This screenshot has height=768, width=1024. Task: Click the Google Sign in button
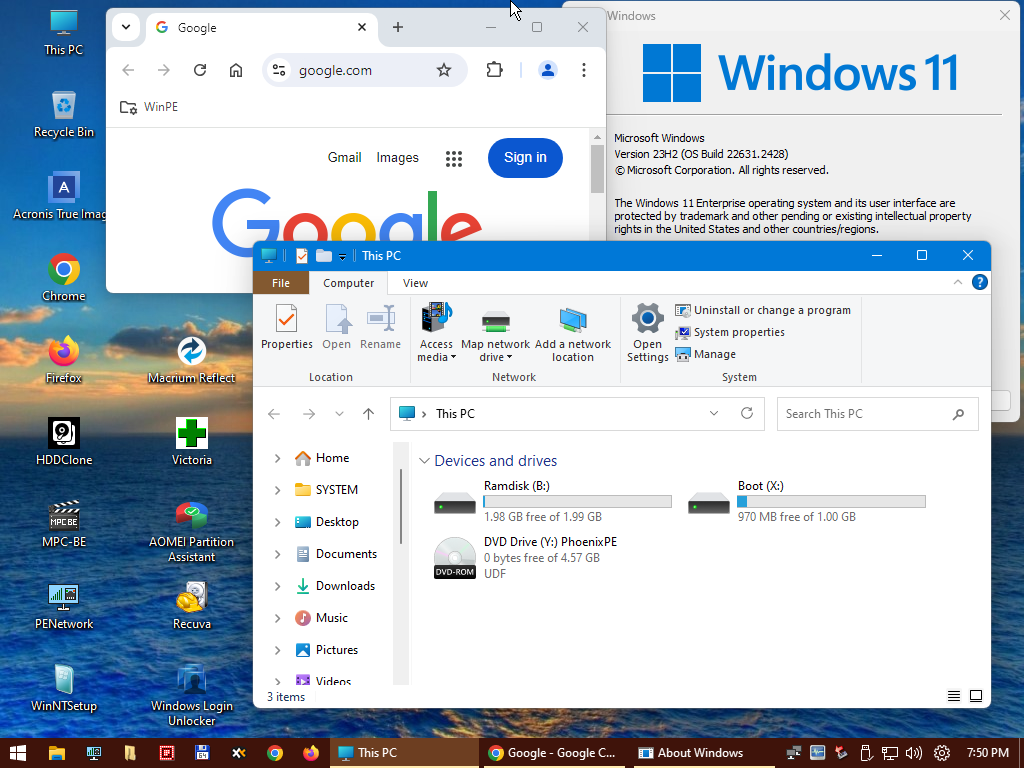click(x=525, y=157)
